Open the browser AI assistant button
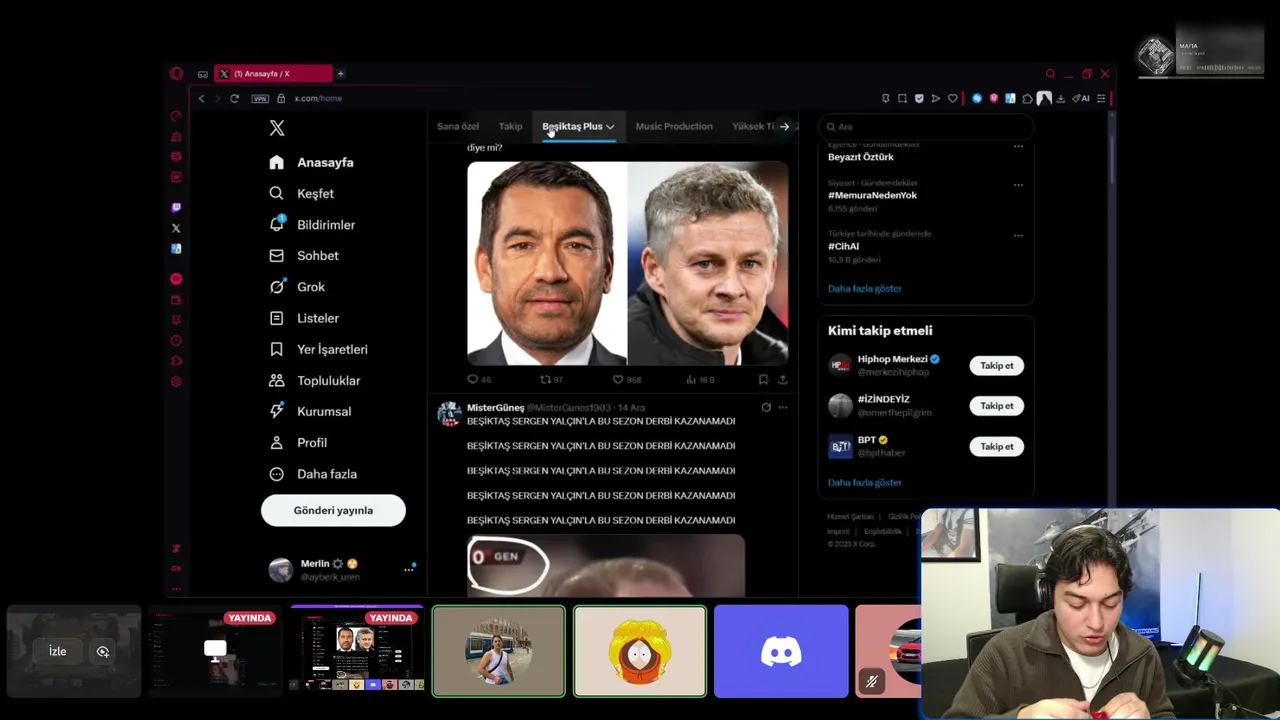The width and height of the screenshot is (1280, 720). (1081, 98)
